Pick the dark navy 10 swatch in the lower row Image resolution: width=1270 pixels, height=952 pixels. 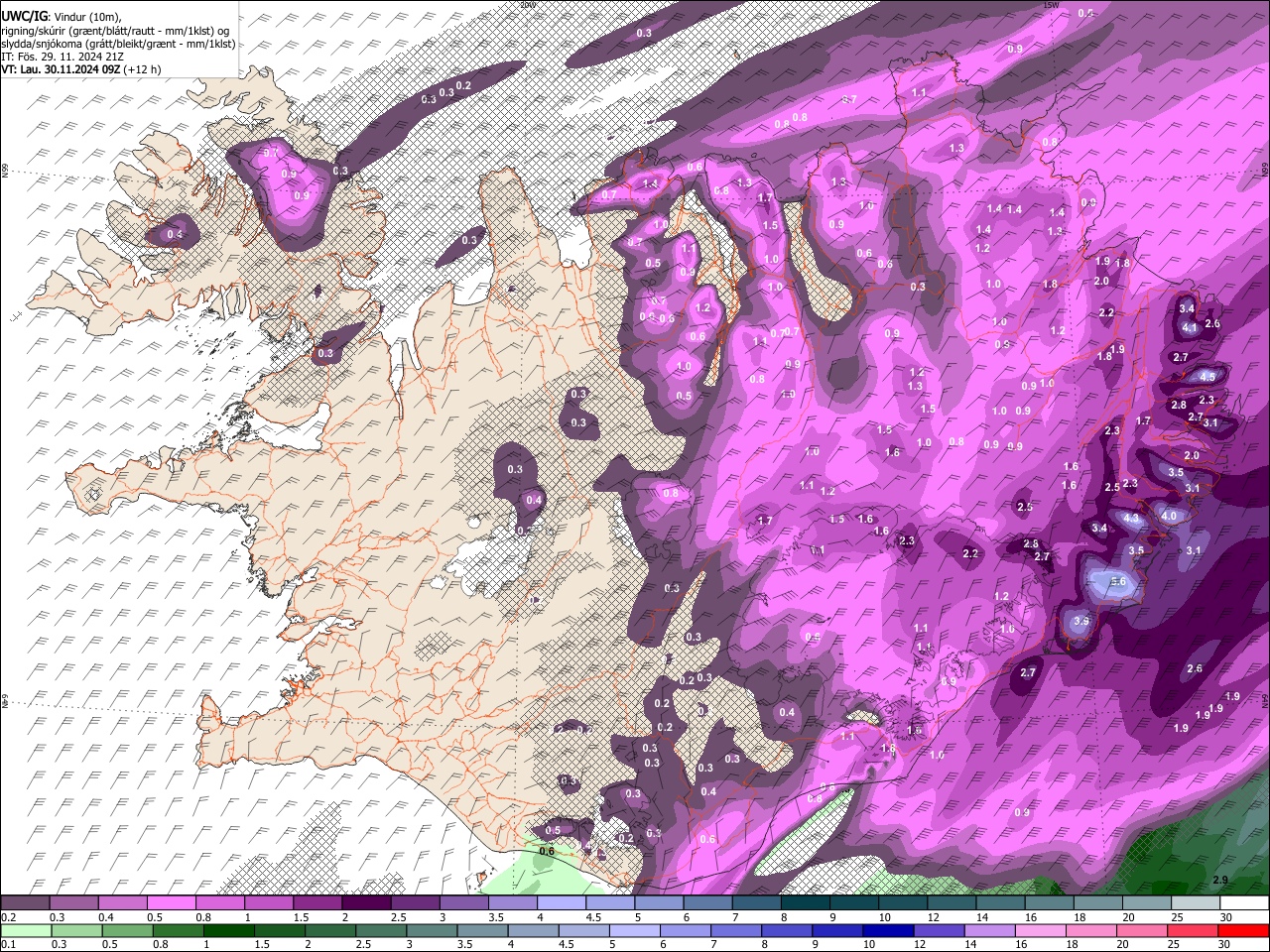(886, 930)
